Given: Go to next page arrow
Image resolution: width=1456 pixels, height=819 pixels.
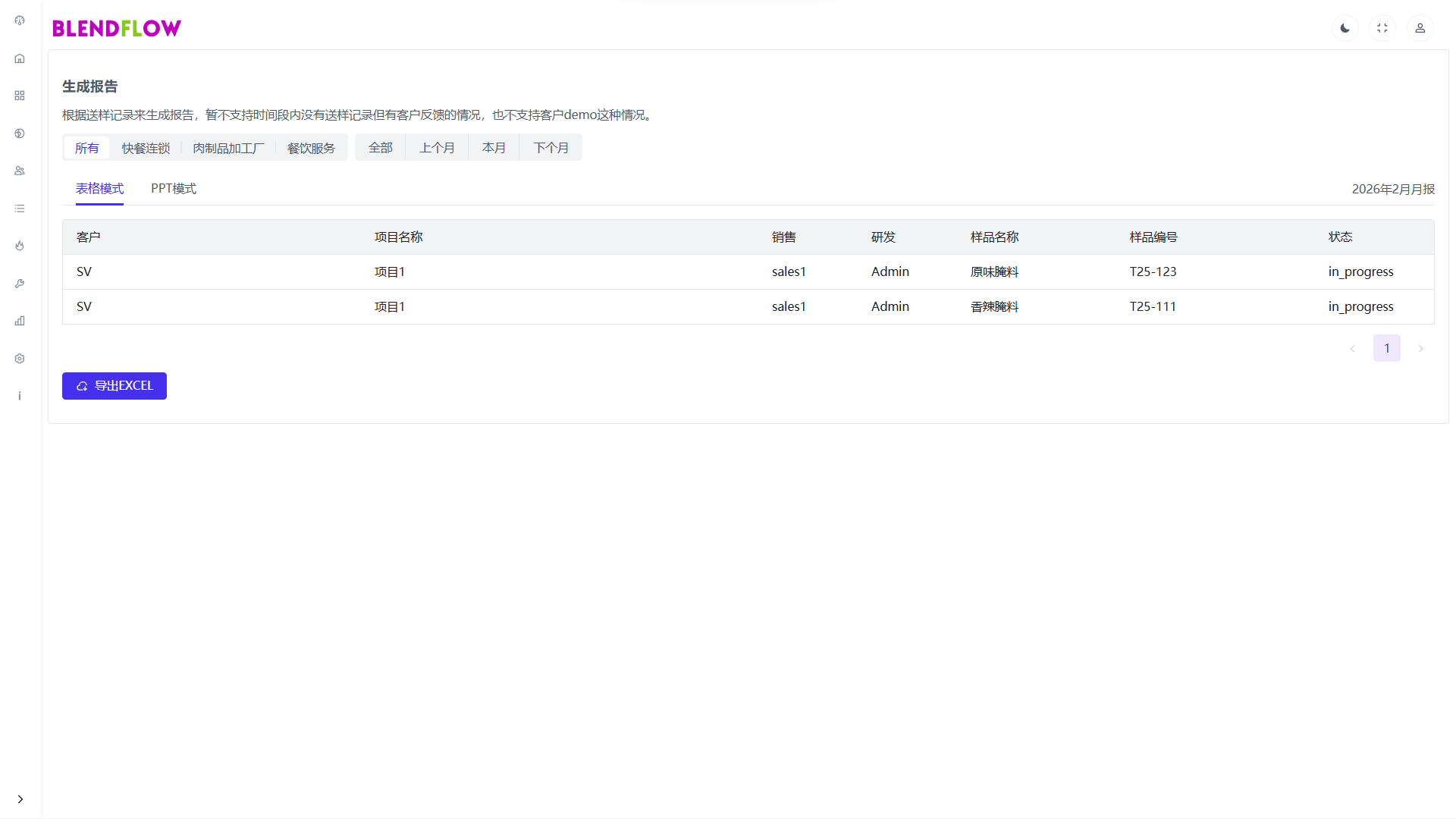Looking at the screenshot, I should point(1420,349).
